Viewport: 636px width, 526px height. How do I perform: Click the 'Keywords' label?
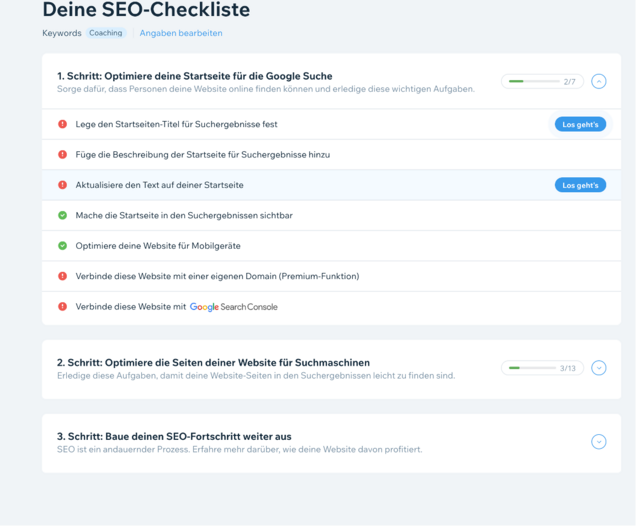pyautogui.click(x=62, y=33)
